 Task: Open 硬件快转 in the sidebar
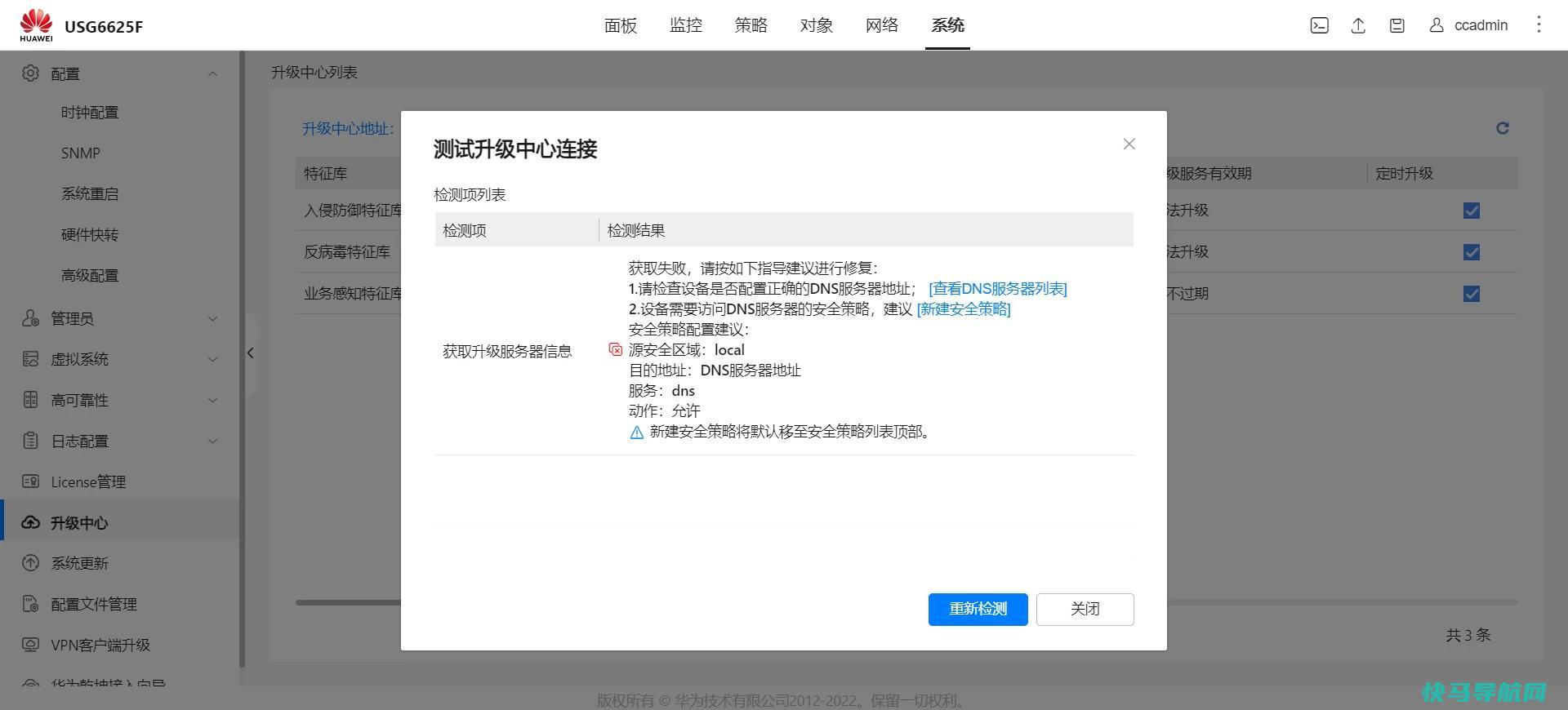pos(90,235)
